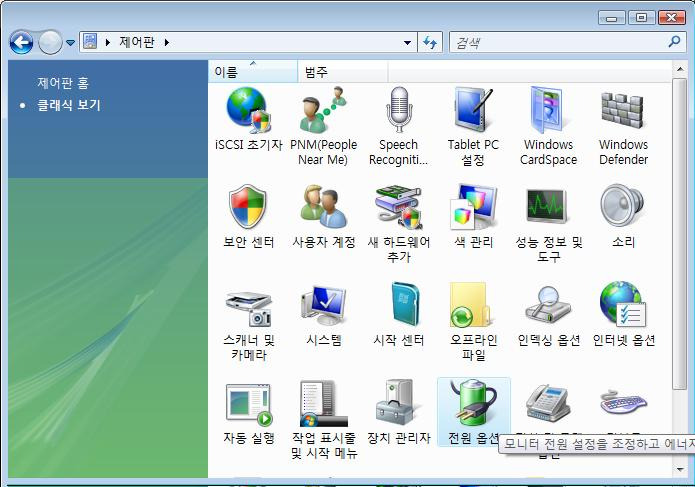Open Windows Defender wall icon
The image size is (695, 487).
[623, 111]
